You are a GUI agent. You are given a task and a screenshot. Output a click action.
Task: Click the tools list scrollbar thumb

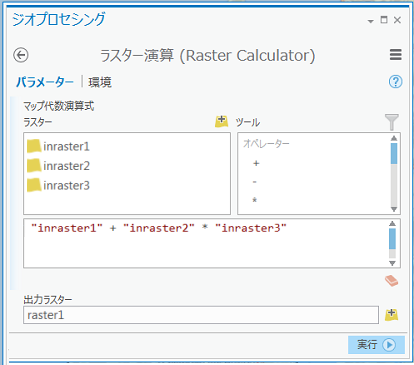coord(394,153)
